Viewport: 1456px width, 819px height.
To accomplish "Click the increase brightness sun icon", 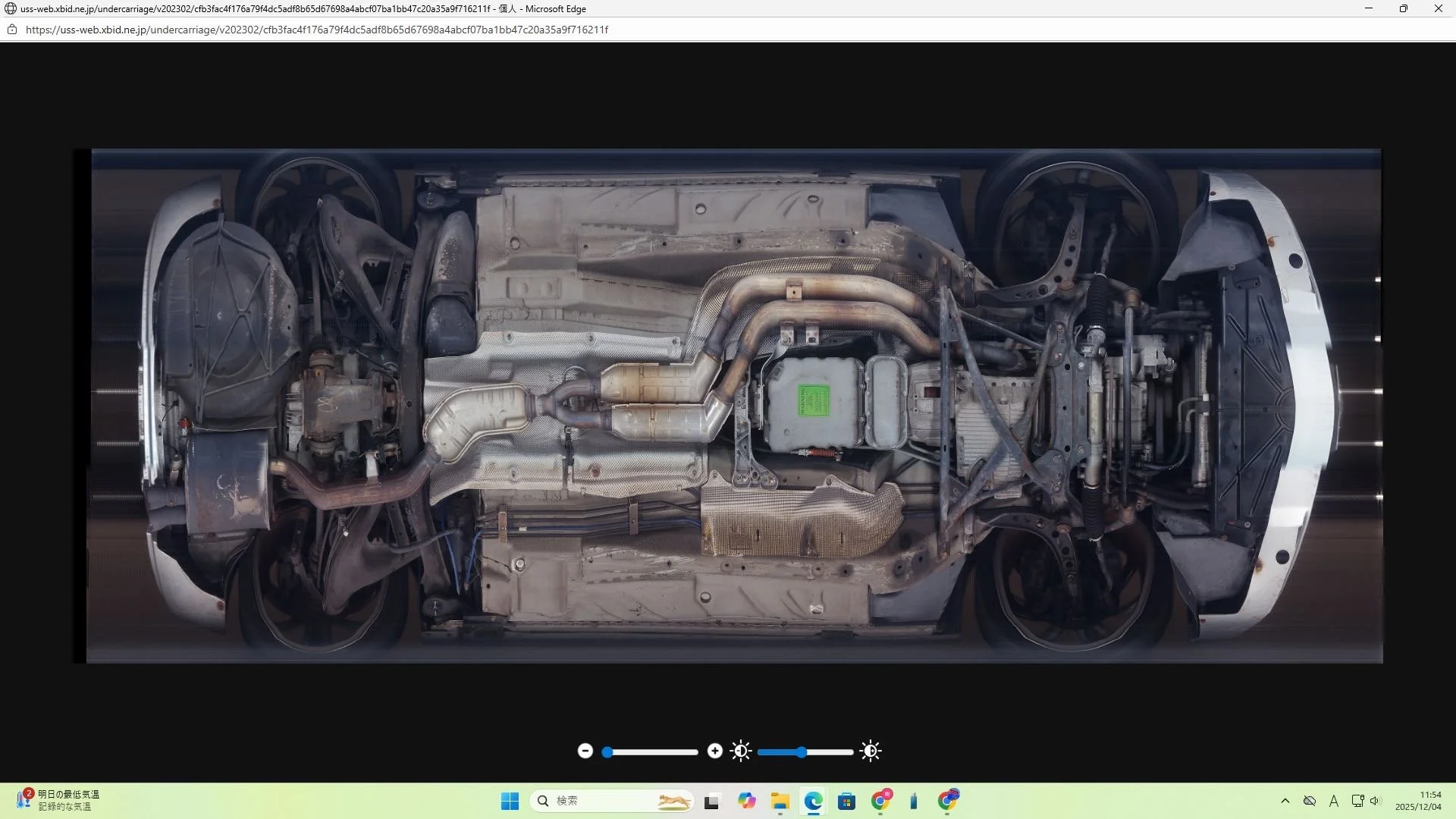I will (871, 751).
